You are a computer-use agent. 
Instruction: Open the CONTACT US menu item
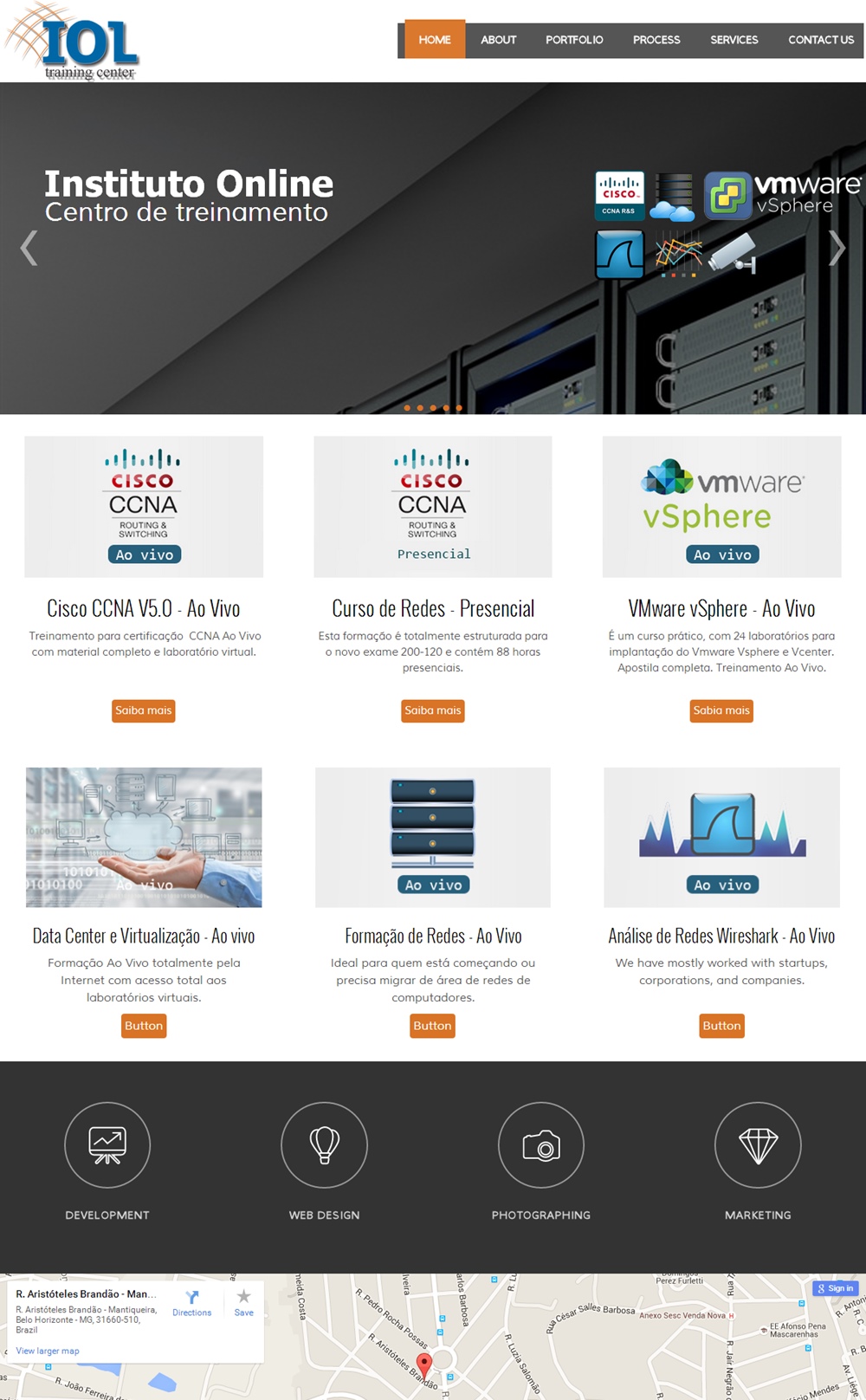tap(821, 40)
